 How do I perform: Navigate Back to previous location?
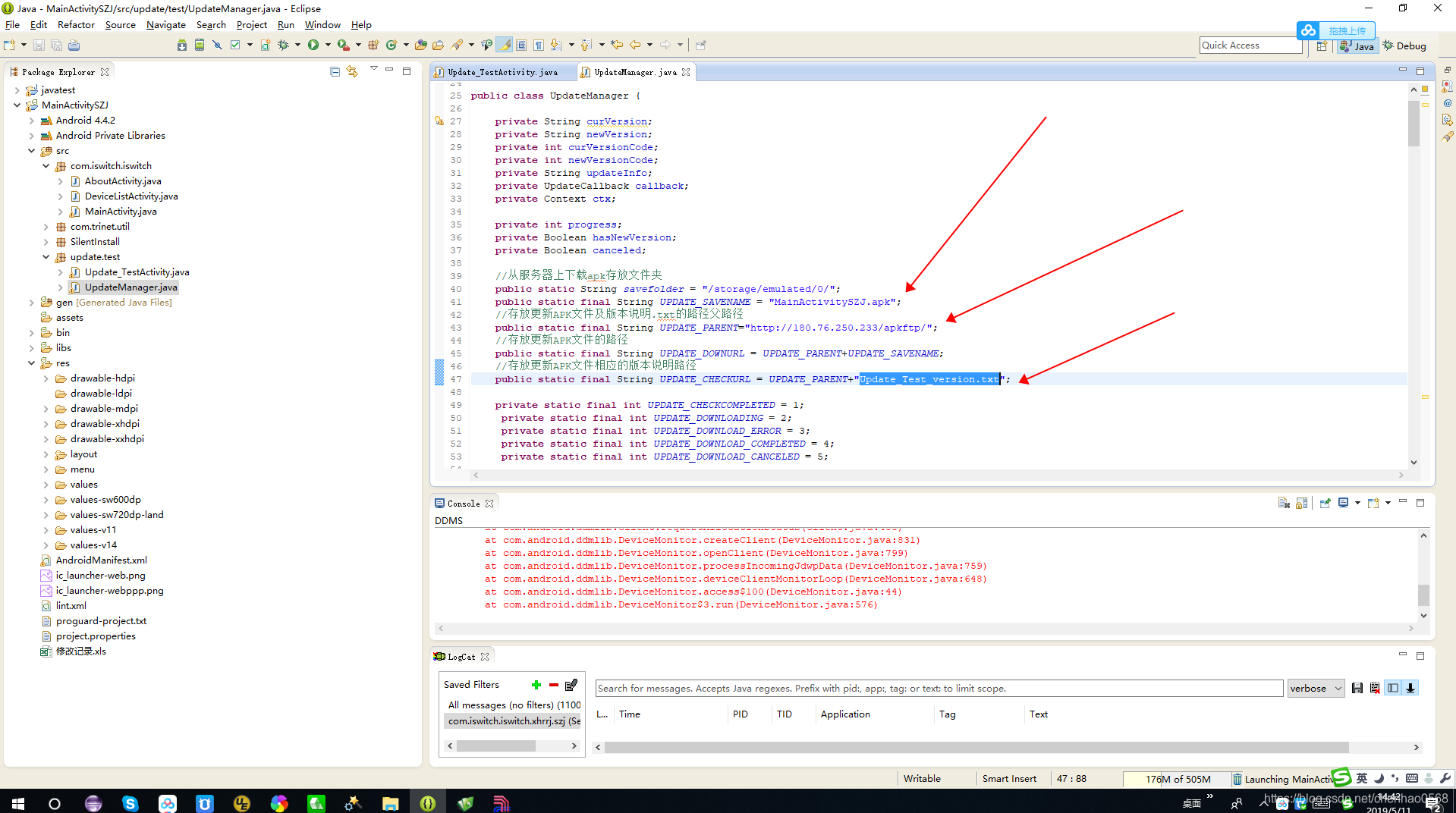[636, 46]
